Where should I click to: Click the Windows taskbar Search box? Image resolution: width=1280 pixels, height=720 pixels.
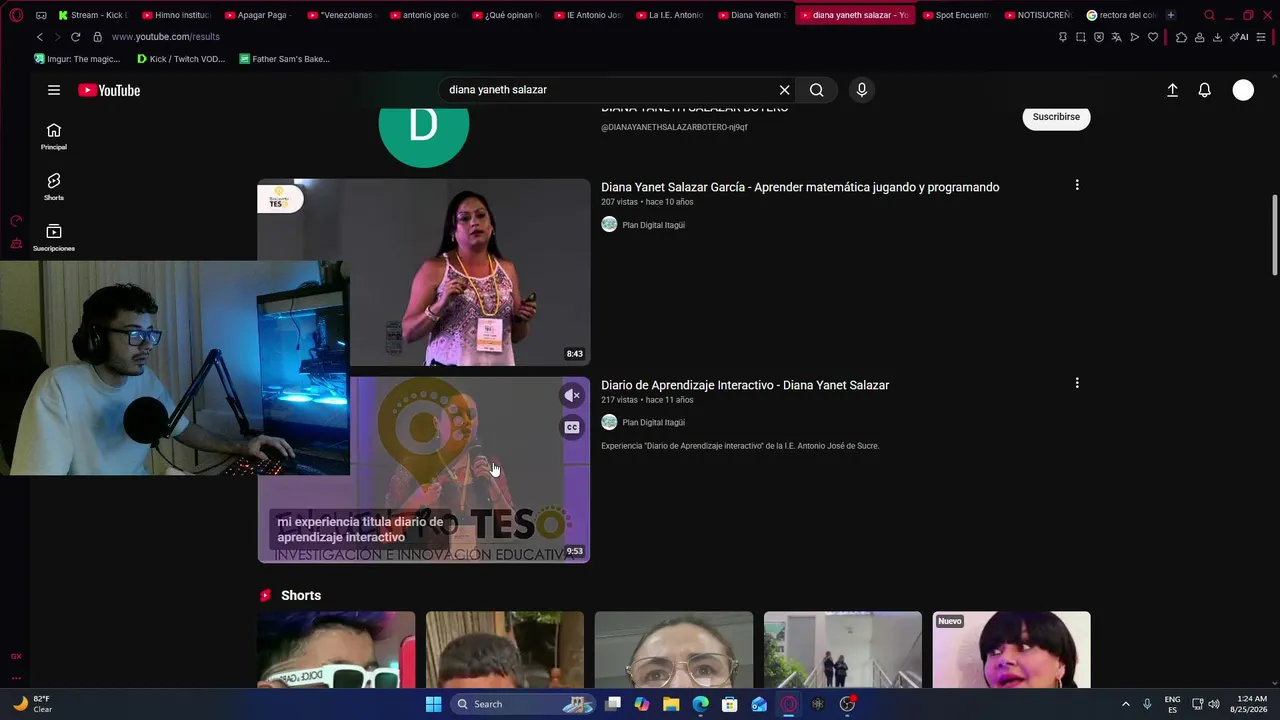point(524,704)
